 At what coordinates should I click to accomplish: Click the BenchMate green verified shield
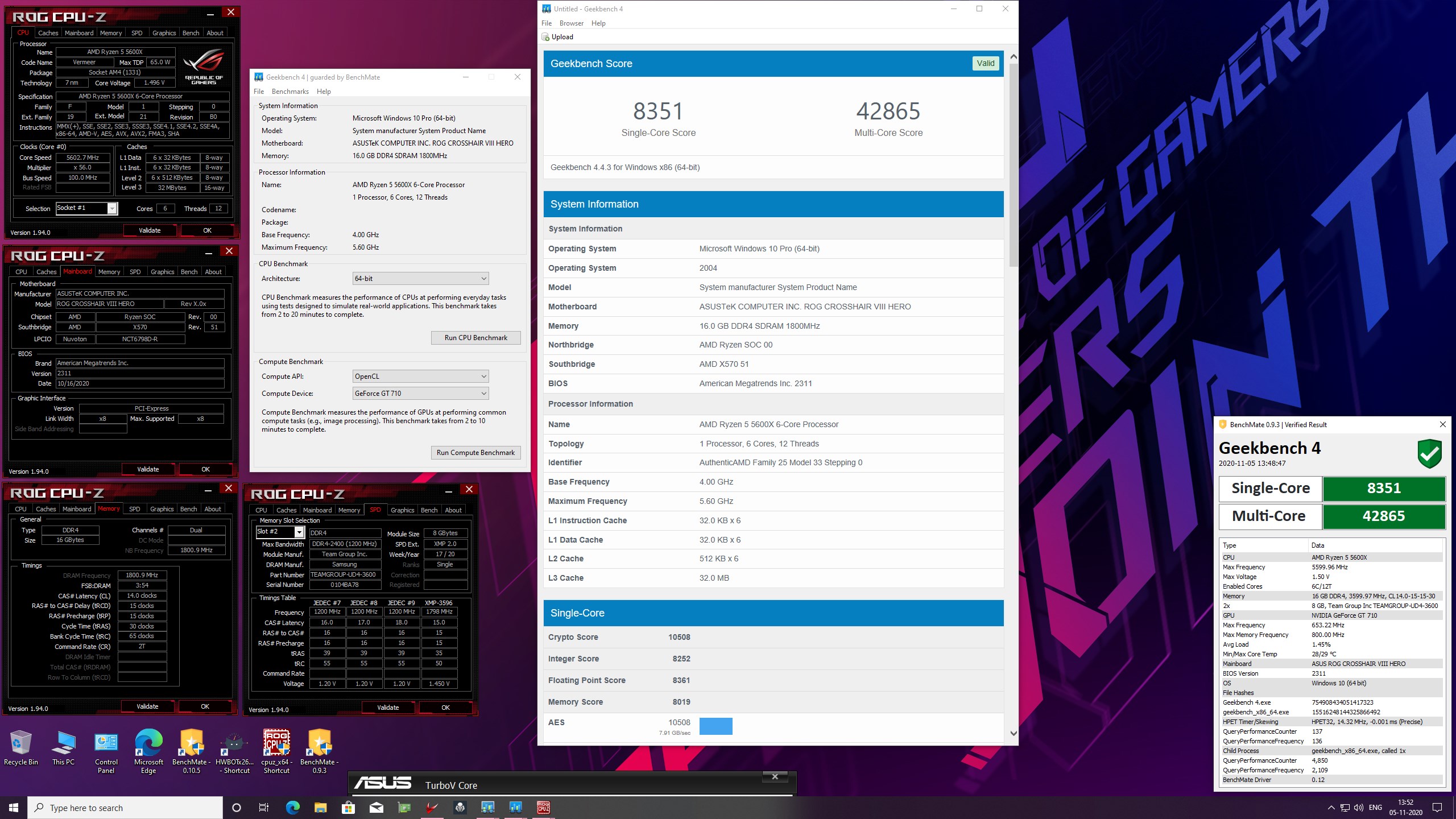pyautogui.click(x=1429, y=453)
